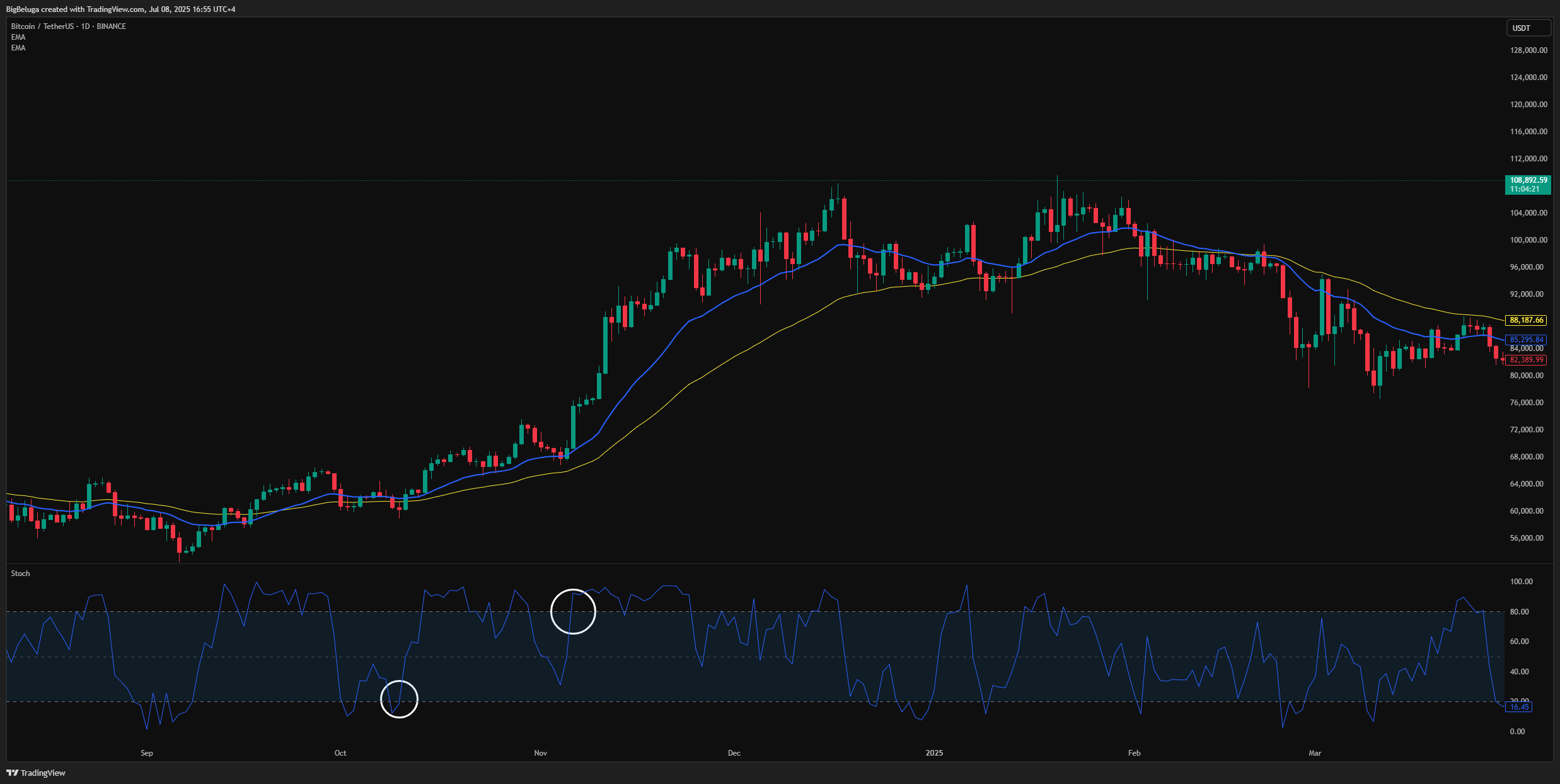Viewport: 1560px width, 784px height.
Task: Click the 112,000.00 price axis label
Action: coord(1528,159)
